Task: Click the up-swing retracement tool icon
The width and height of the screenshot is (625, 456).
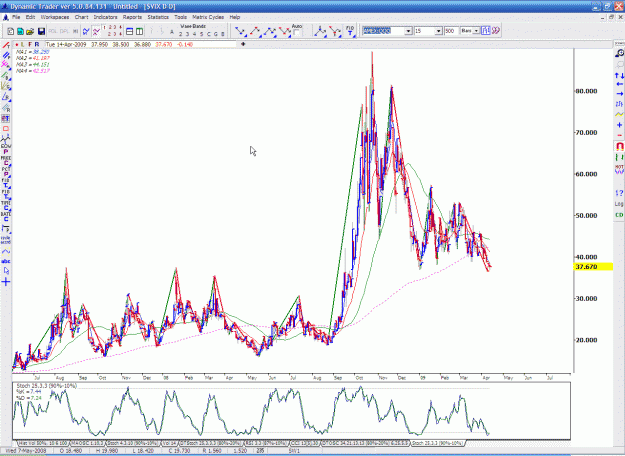Action: (255, 31)
